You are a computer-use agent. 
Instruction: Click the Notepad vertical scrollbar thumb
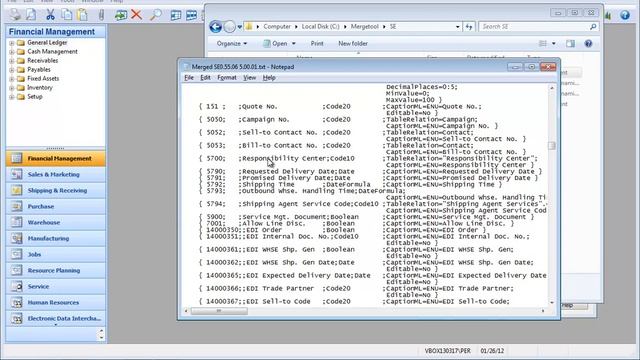[552, 146]
